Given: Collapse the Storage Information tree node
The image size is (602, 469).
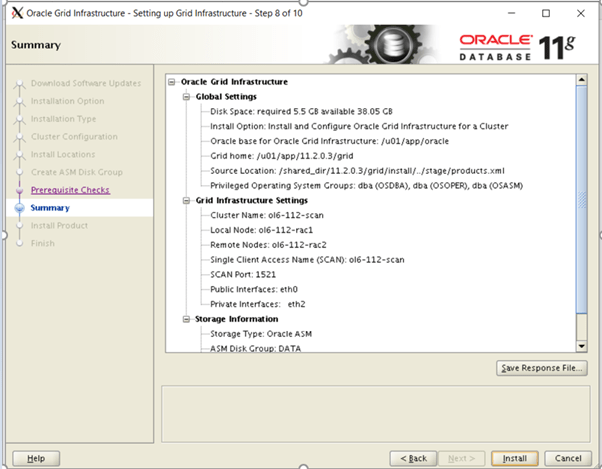Looking at the screenshot, I should [186, 319].
